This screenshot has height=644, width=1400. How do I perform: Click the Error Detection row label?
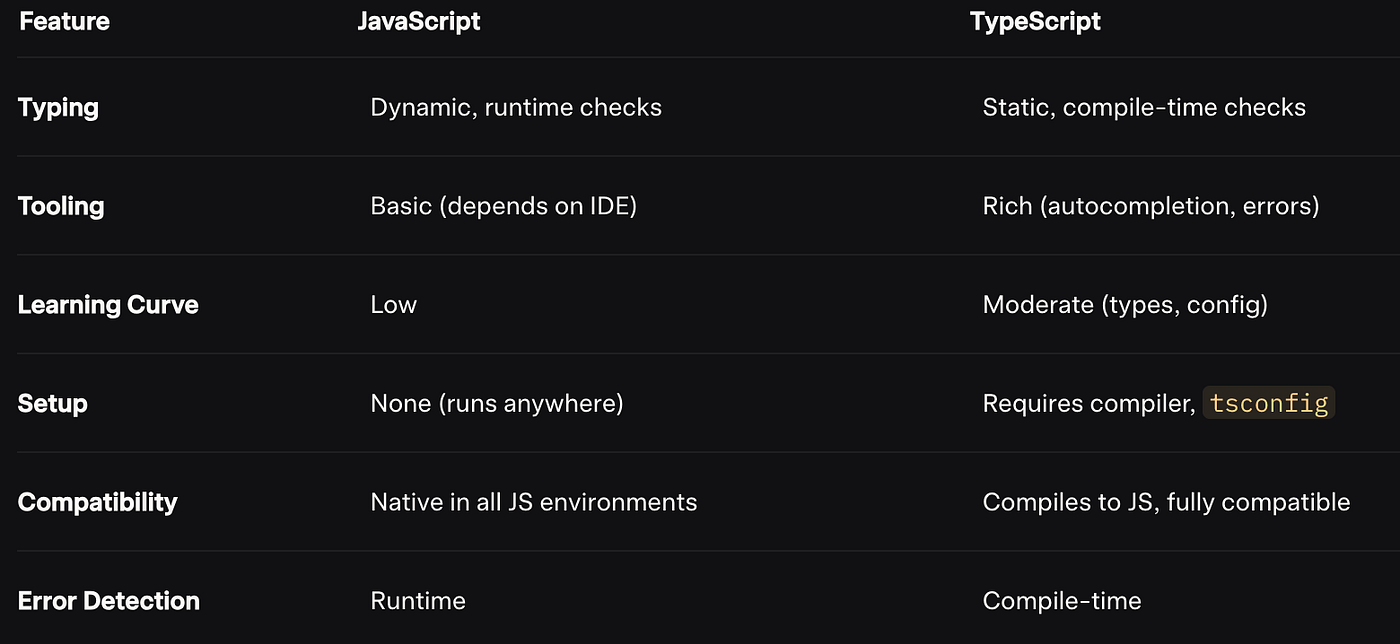[109, 601]
